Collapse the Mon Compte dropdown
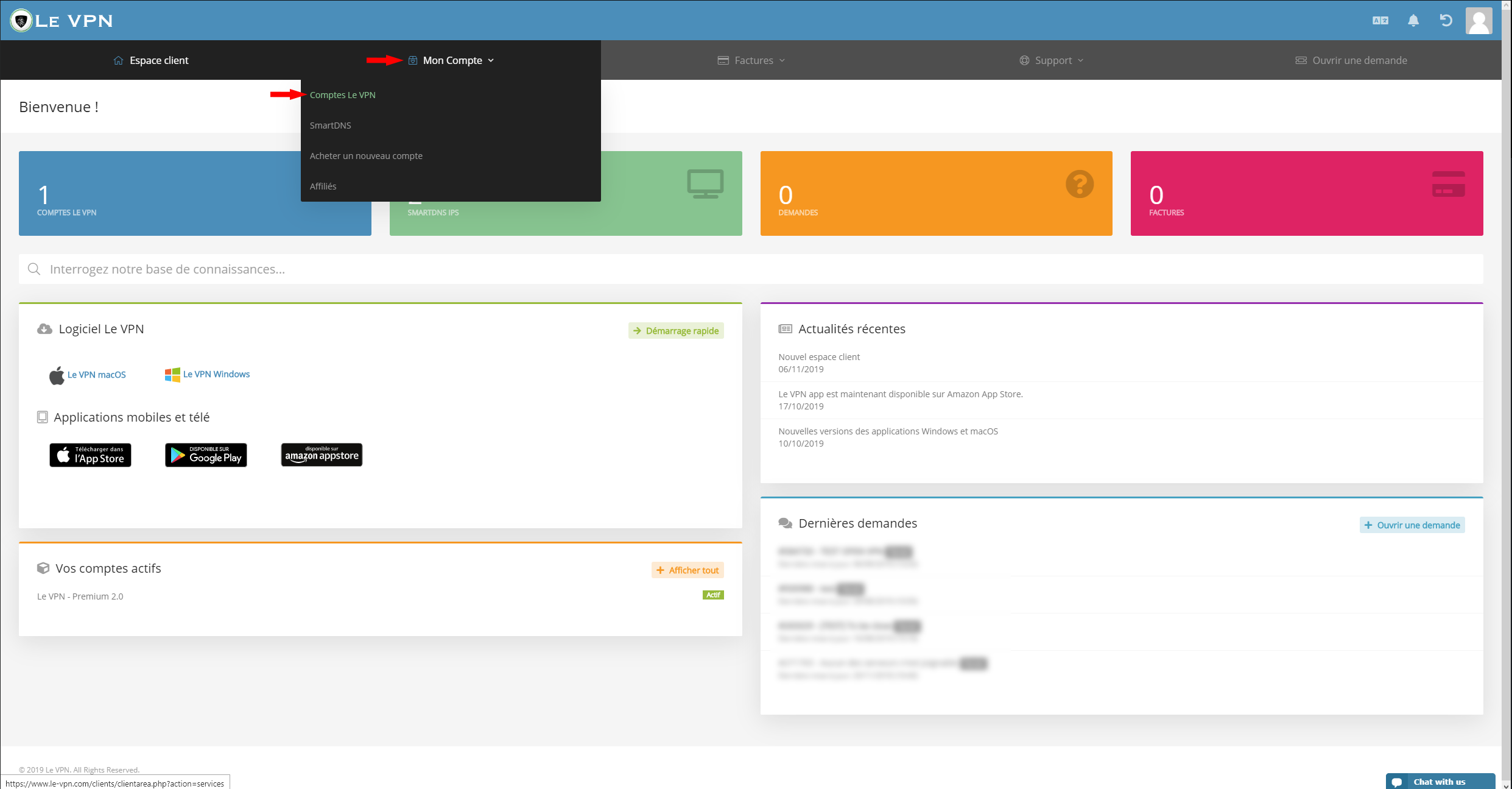This screenshot has width=1512, height=789. (451, 60)
